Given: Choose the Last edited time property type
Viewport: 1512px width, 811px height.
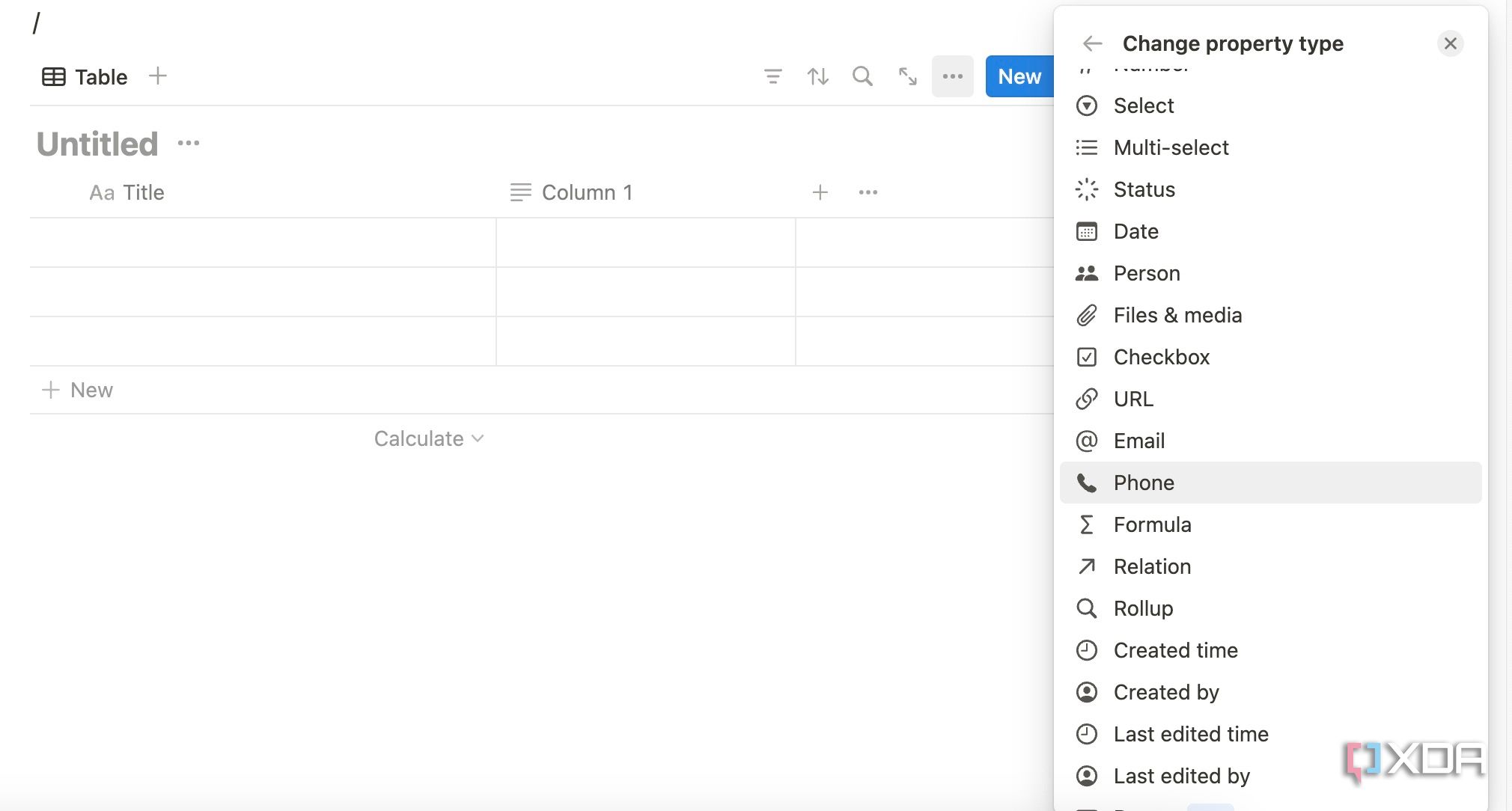Looking at the screenshot, I should (1270, 734).
